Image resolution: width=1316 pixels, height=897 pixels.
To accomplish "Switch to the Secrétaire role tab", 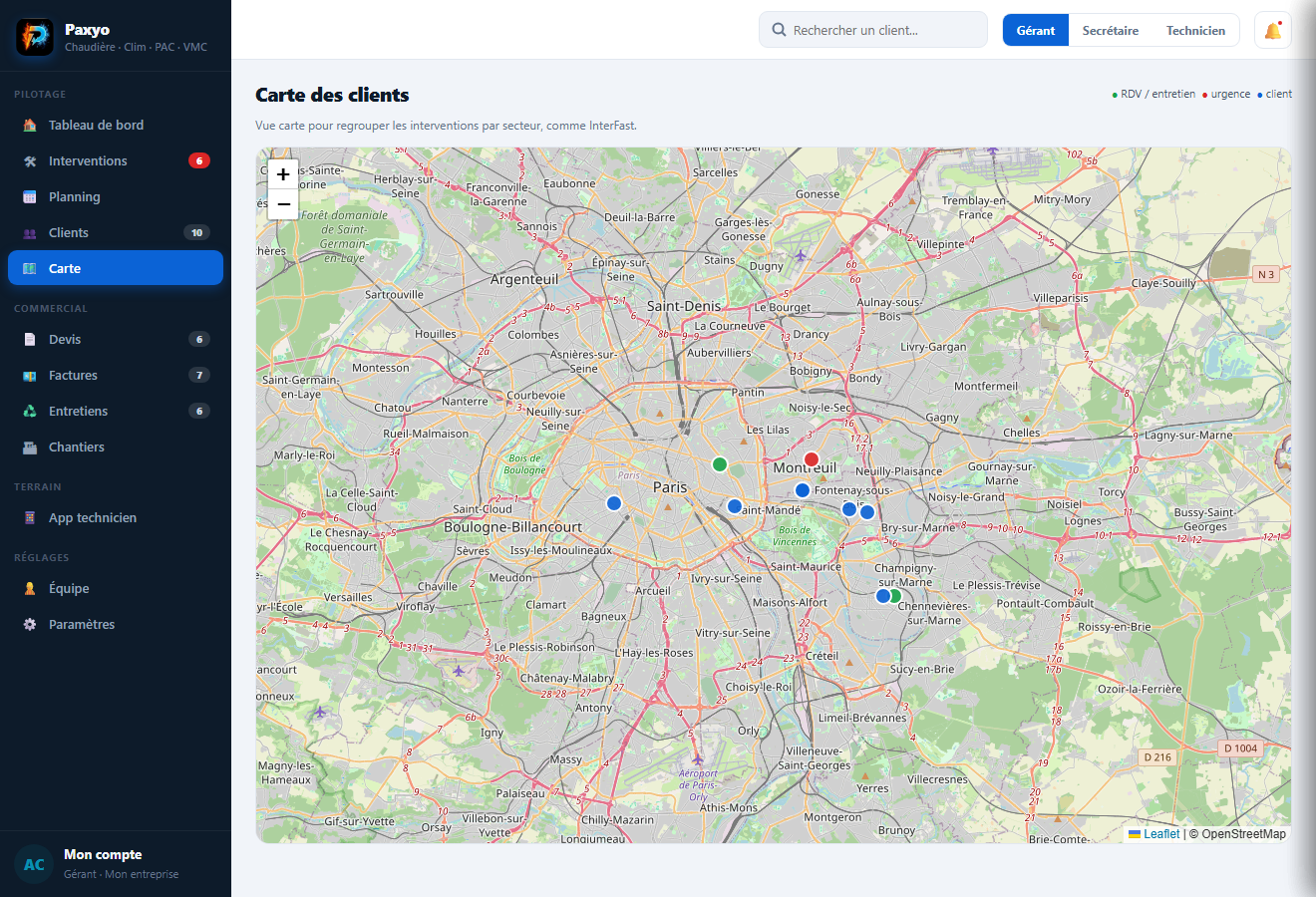I will tap(1111, 30).
